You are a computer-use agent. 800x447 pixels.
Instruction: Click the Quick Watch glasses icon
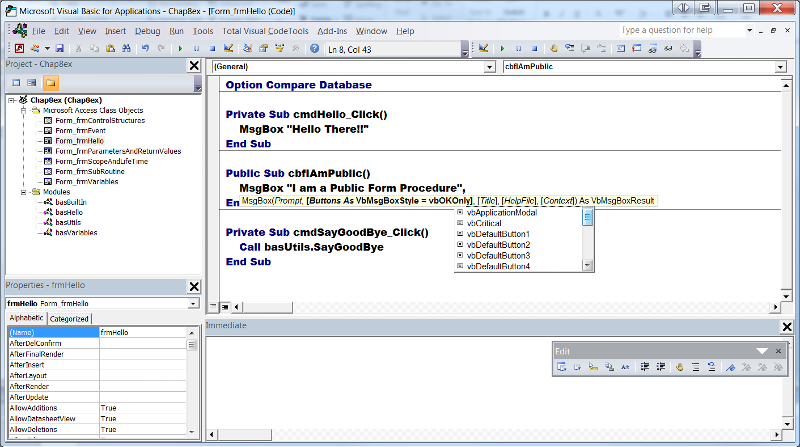point(668,48)
